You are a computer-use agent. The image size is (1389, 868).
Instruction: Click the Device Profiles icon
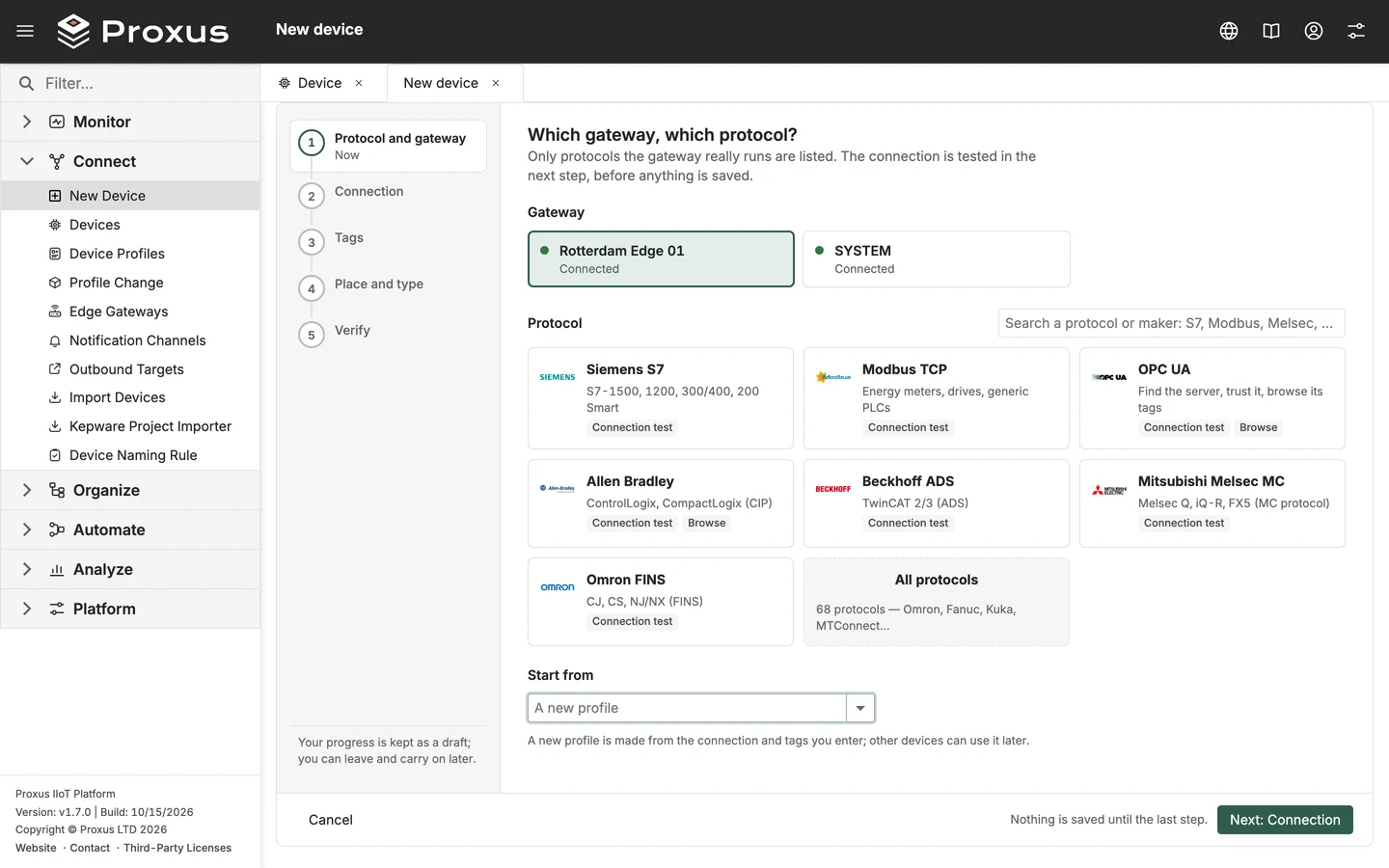pos(55,254)
